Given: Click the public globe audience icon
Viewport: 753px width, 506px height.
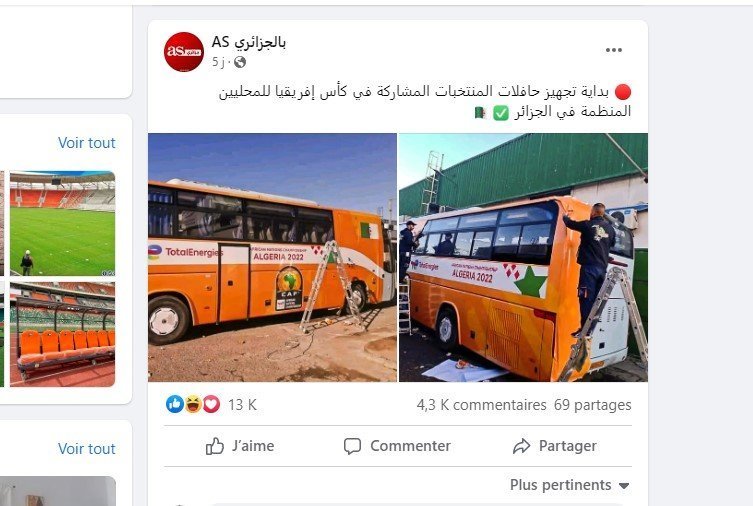Looking at the screenshot, I should click(x=240, y=62).
